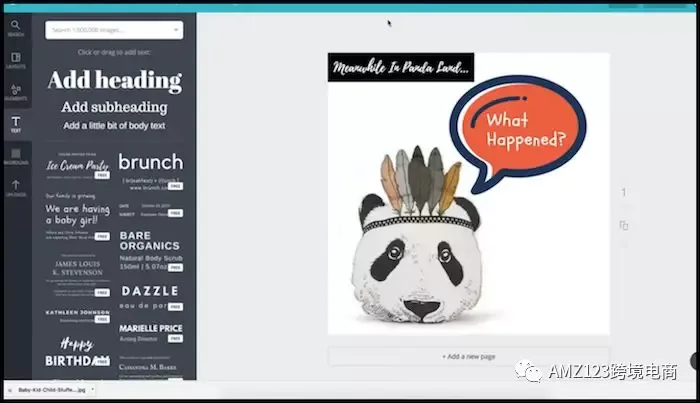Viewport: 700px width, 403px height.
Task: Open the Background panel in the sidebar
Action: (16, 157)
